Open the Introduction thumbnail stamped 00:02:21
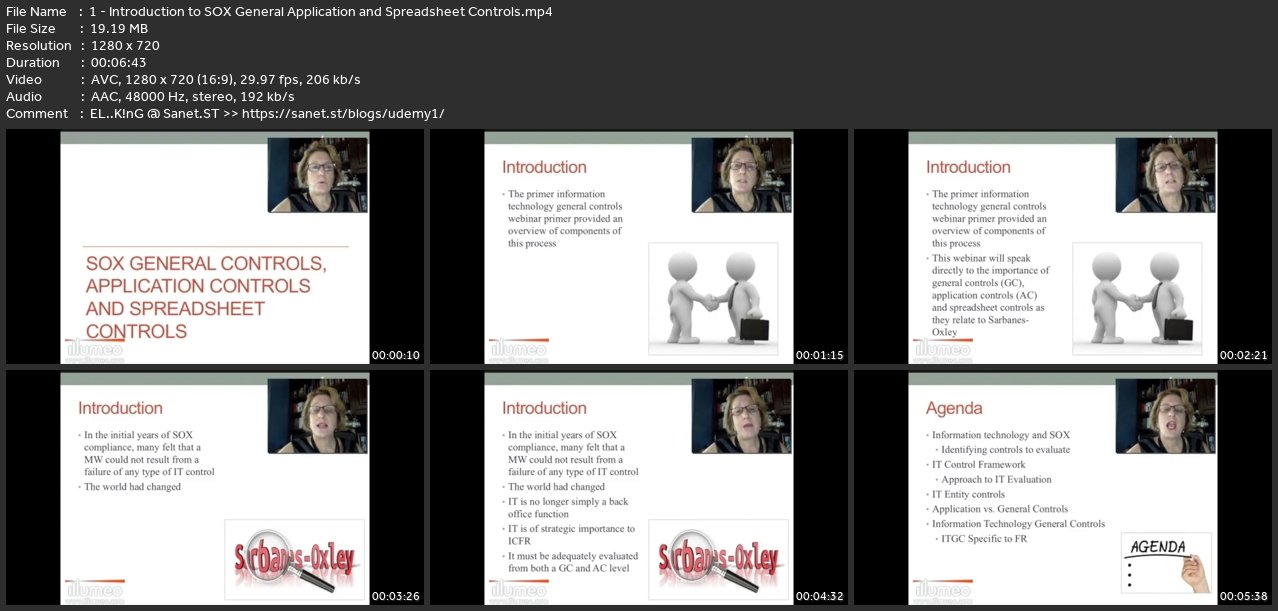 pos(1063,247)
